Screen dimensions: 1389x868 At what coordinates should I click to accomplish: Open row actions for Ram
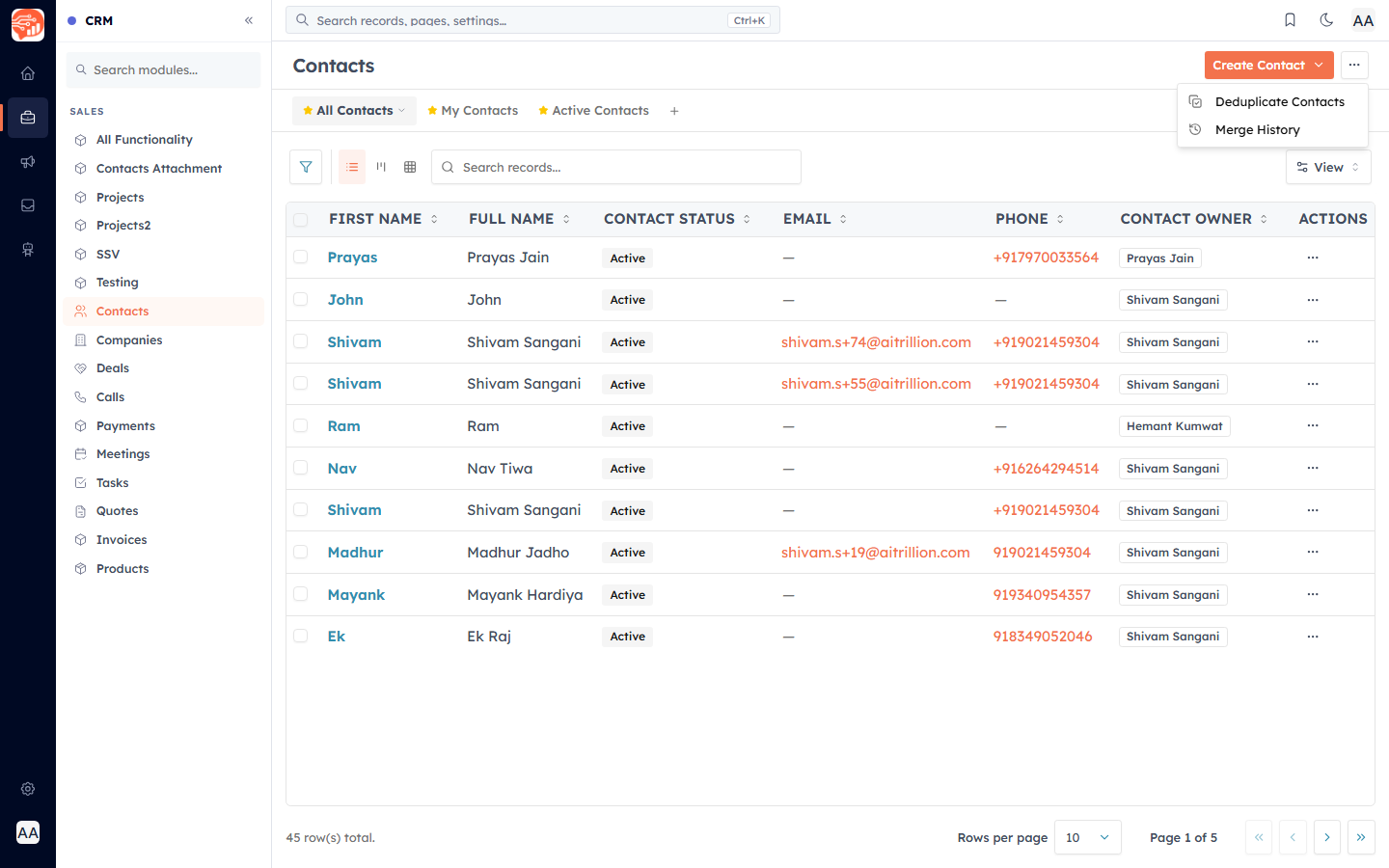(x=1313, y=425)
